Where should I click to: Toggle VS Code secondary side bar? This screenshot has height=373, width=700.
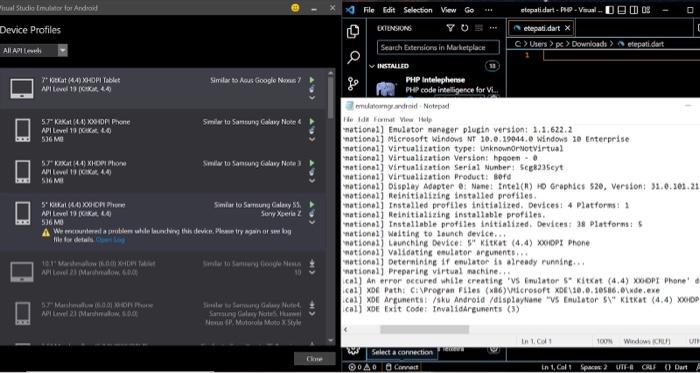coord(634,10)
